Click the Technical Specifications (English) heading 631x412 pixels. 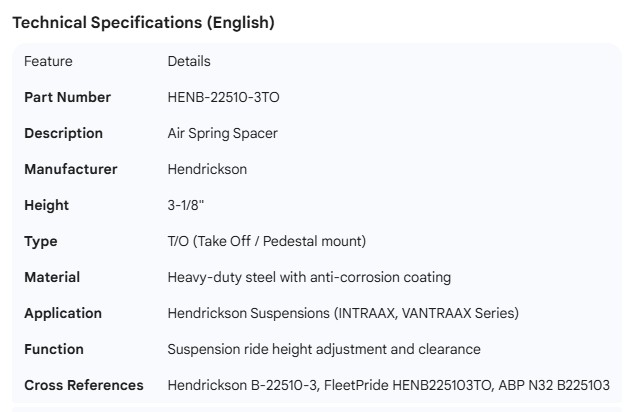point(143,23)
